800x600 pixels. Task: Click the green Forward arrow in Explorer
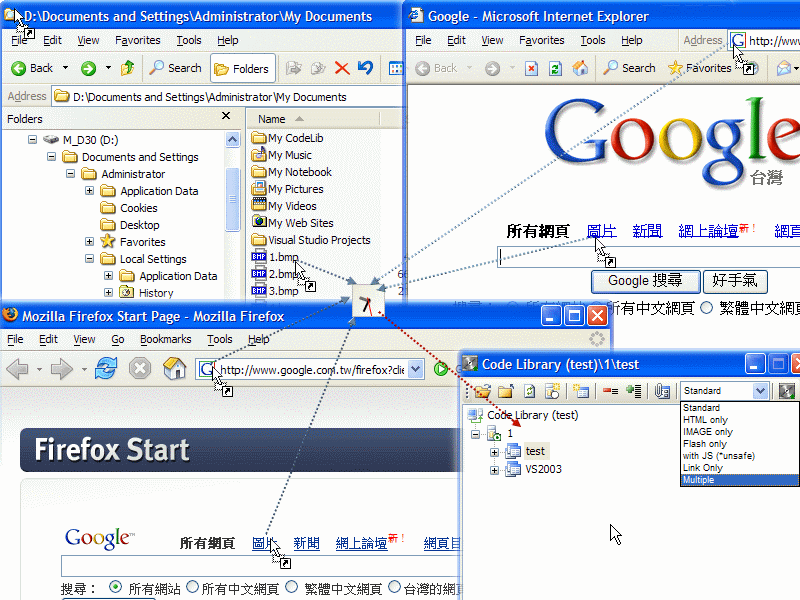[88, 68]
